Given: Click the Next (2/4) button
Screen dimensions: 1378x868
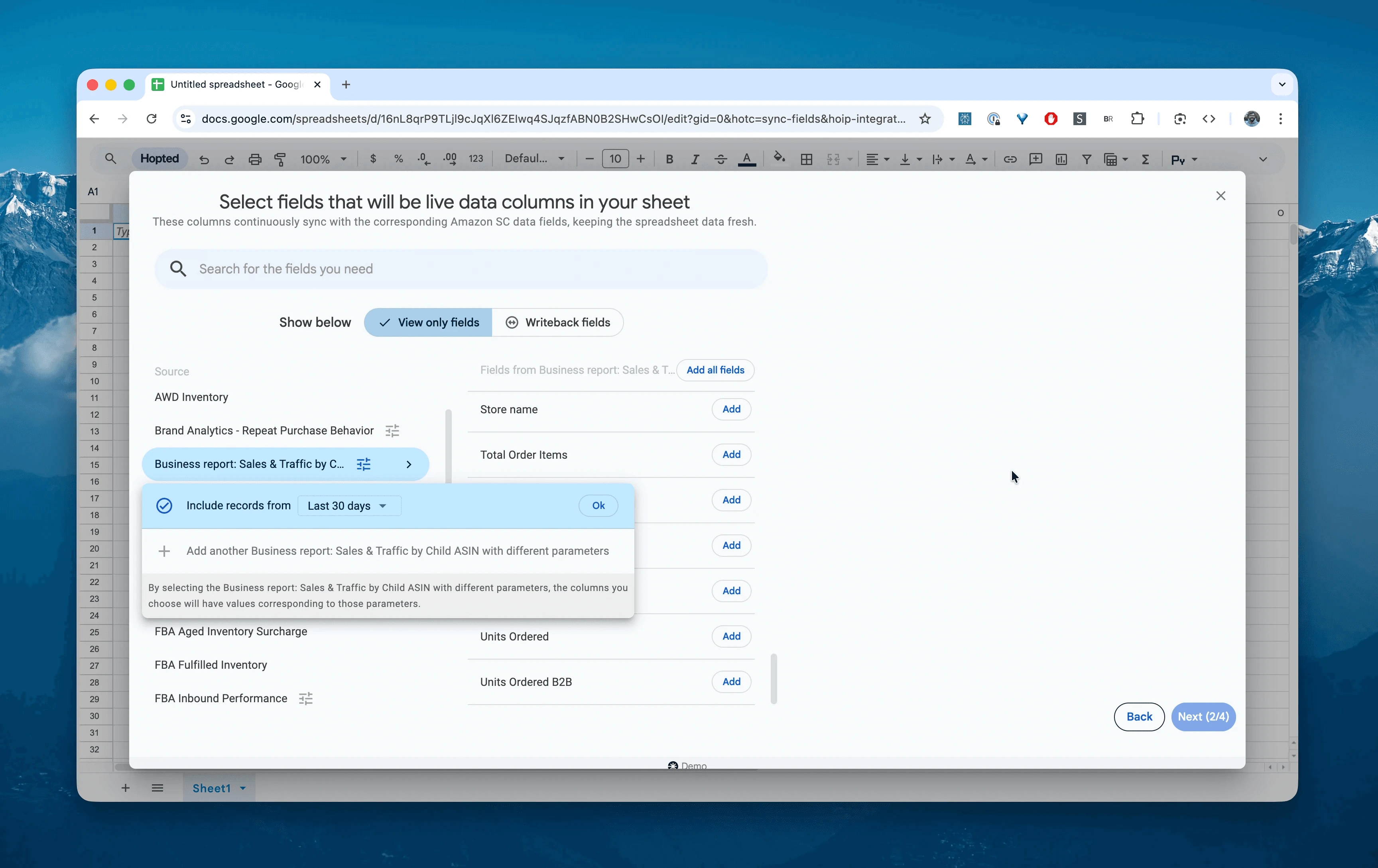Looking at the screenshot, I should (1203, 717).
